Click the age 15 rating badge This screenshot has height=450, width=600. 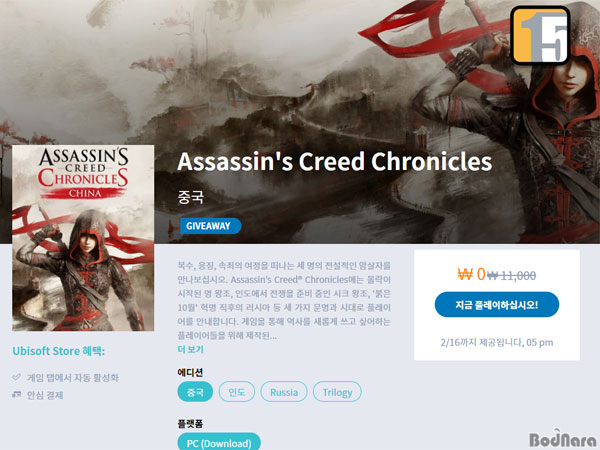tap(540, 35)
